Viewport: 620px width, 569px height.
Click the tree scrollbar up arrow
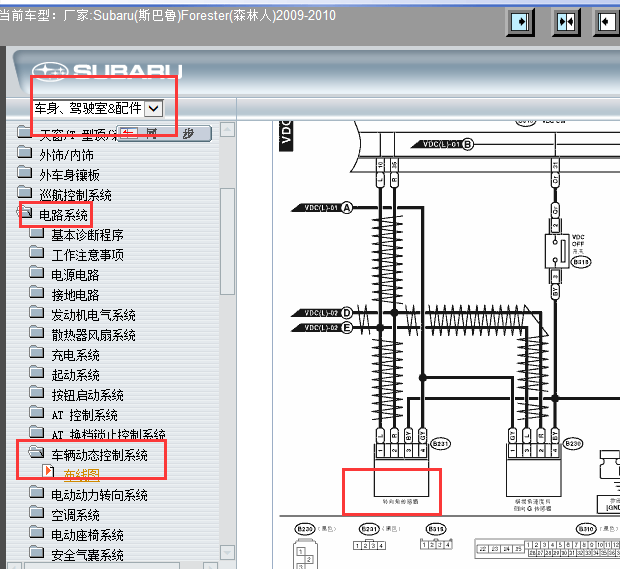227,130
